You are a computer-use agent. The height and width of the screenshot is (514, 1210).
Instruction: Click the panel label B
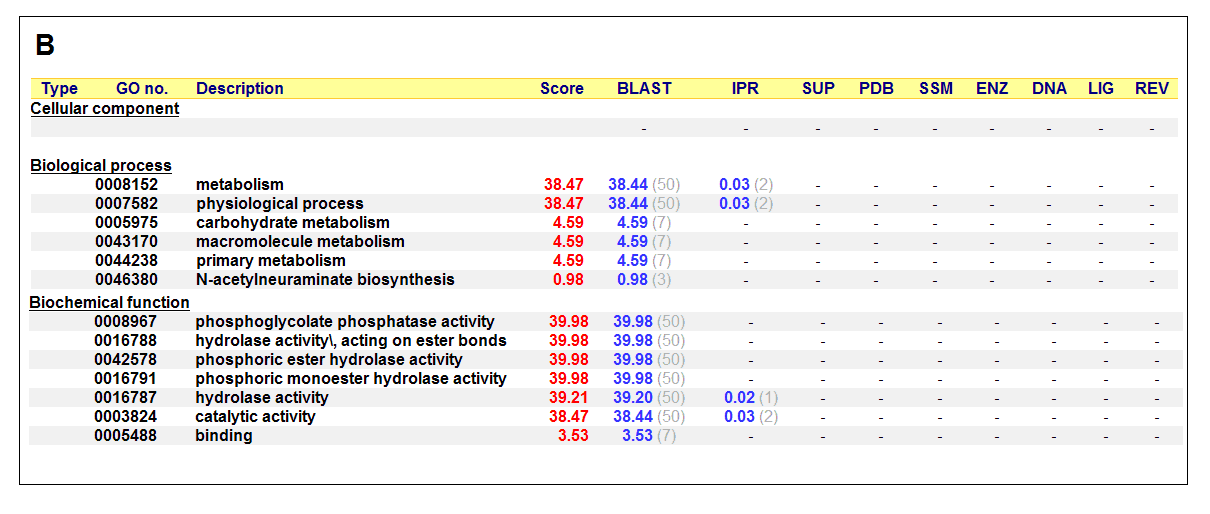click(x=45, y=45)
